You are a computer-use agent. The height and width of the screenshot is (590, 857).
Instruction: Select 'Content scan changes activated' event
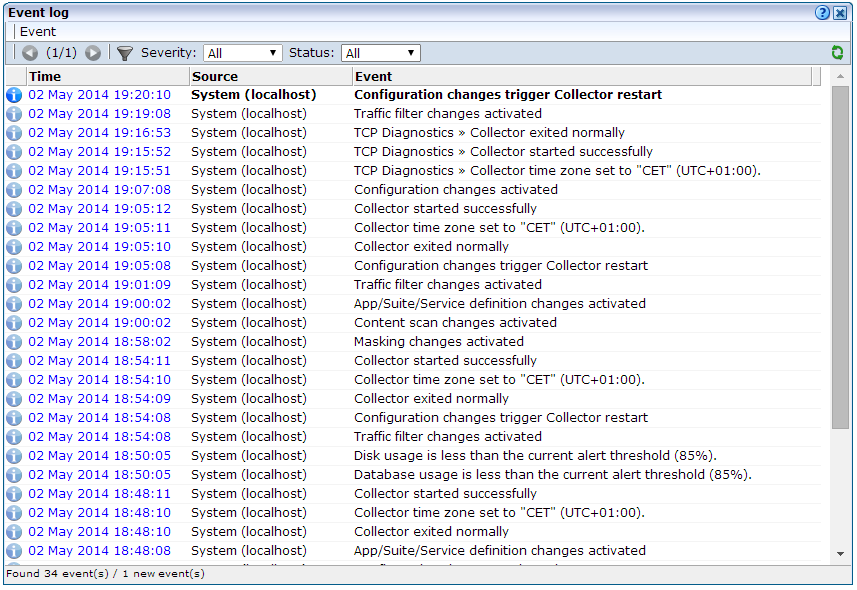point(455,323)
